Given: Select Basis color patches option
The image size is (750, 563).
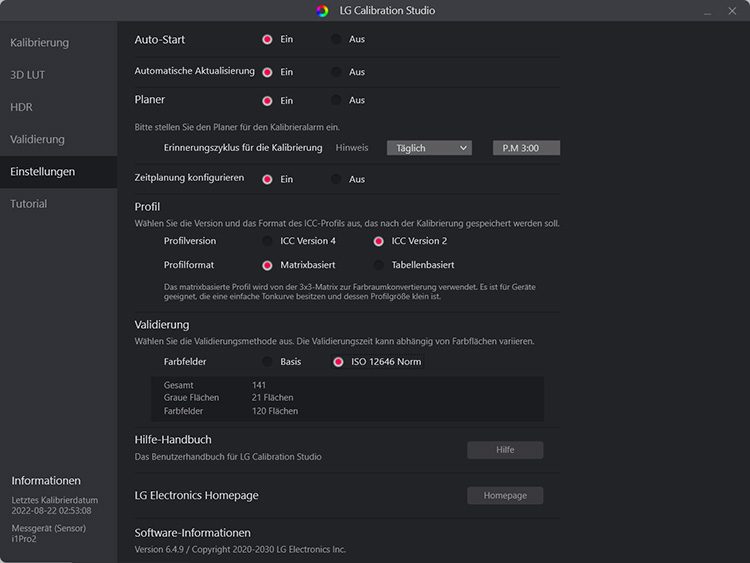Looking at the screenshot, I should tap(267, 362).
